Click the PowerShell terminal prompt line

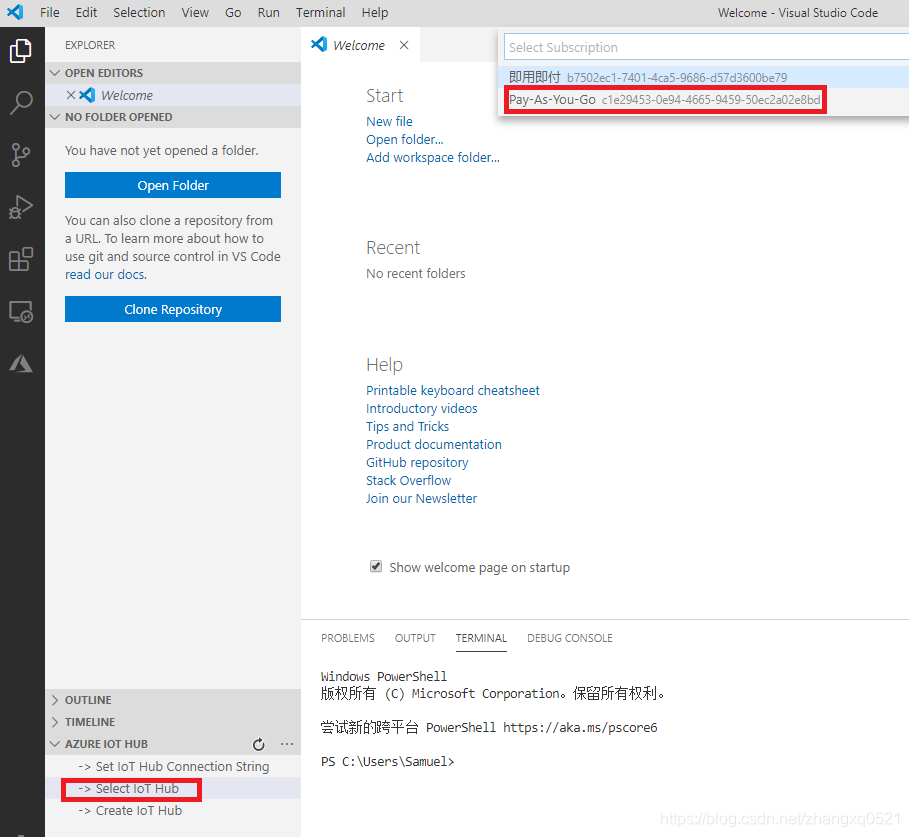pyautogui.click(x=387, y=762)
